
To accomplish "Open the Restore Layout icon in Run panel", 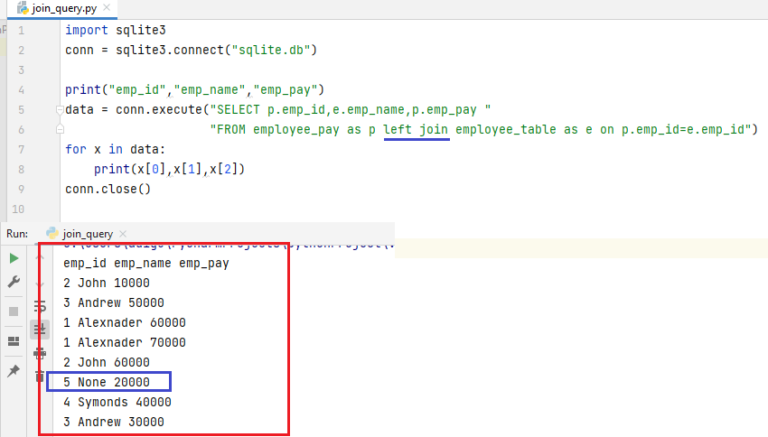I will (x=14, y=341).
